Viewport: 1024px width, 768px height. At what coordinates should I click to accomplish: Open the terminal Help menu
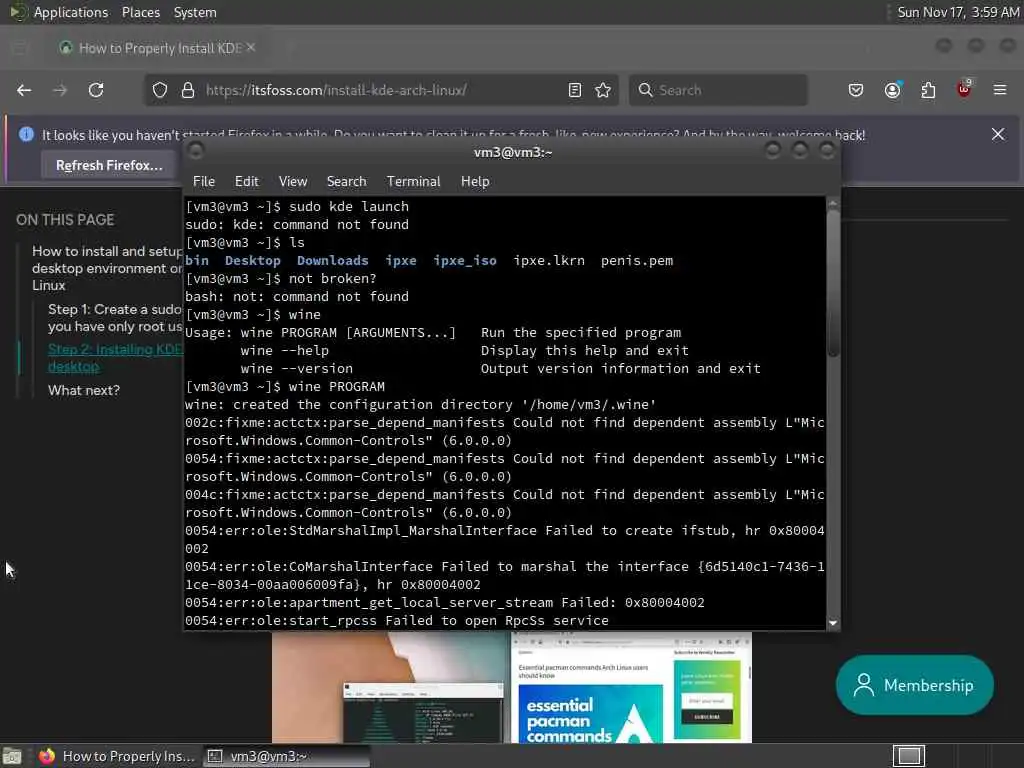coord(475,182)
